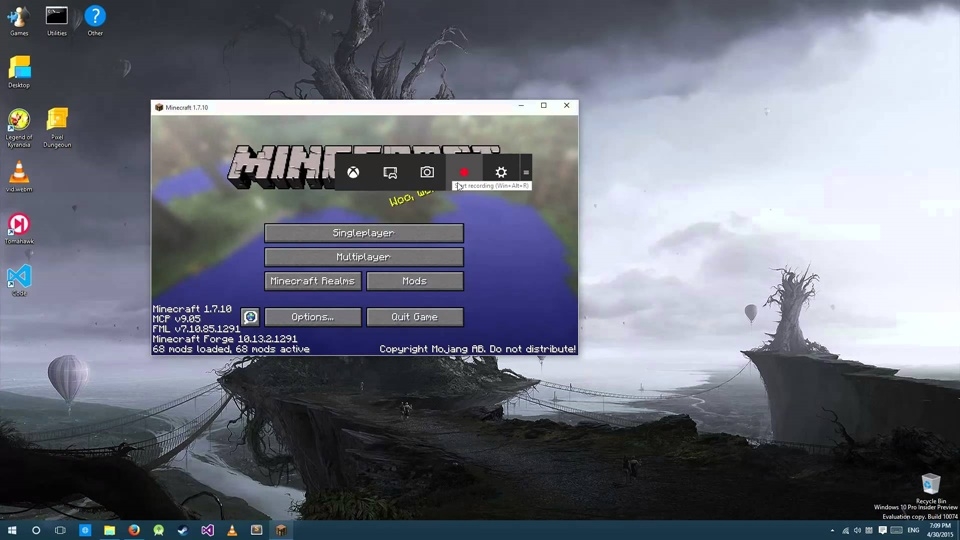Click the Multiplayer button
Viewport: 960px width, 540px height.
[364, 257]
